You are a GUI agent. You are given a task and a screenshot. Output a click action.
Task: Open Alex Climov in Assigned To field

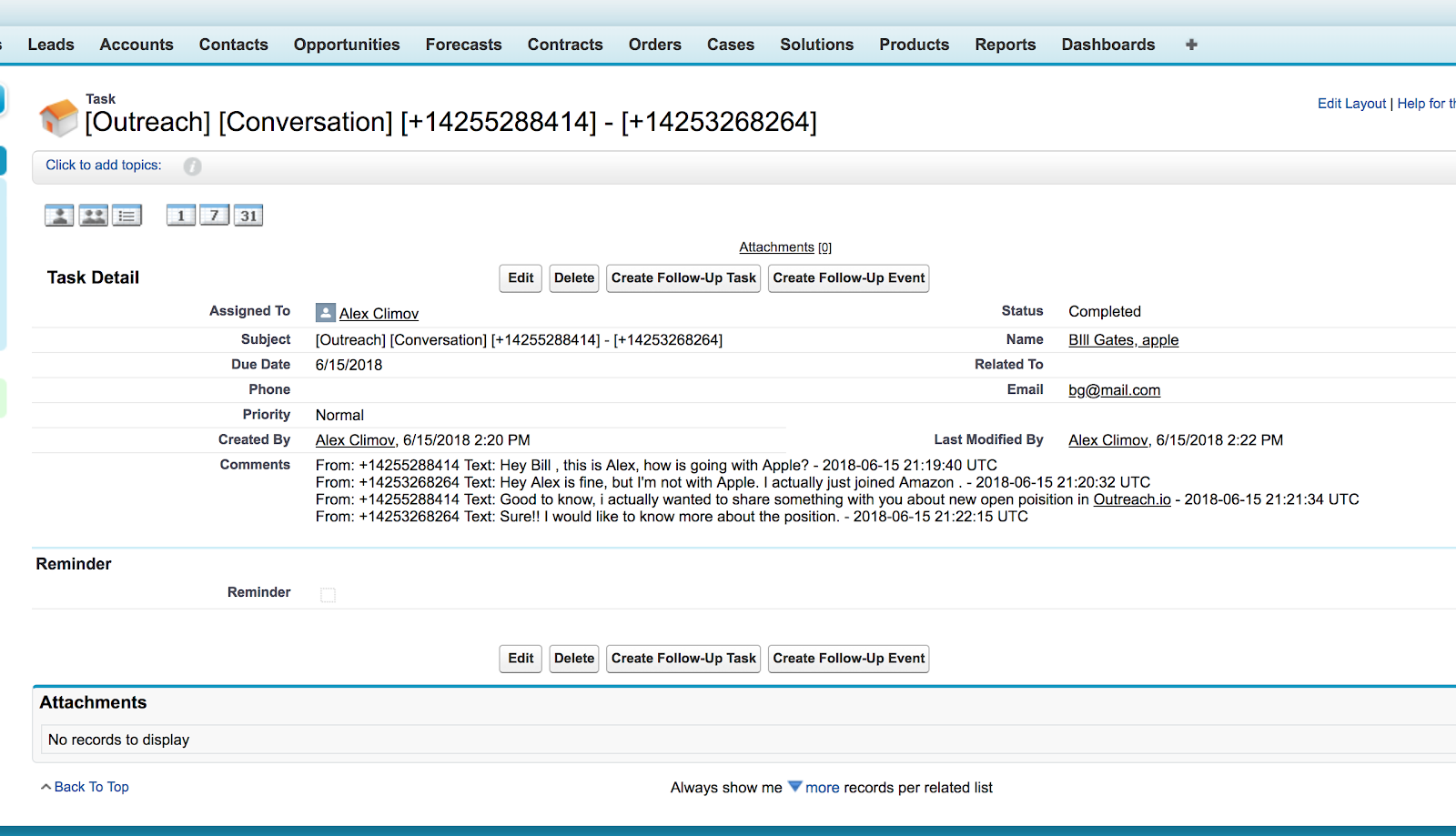(379, 314)
